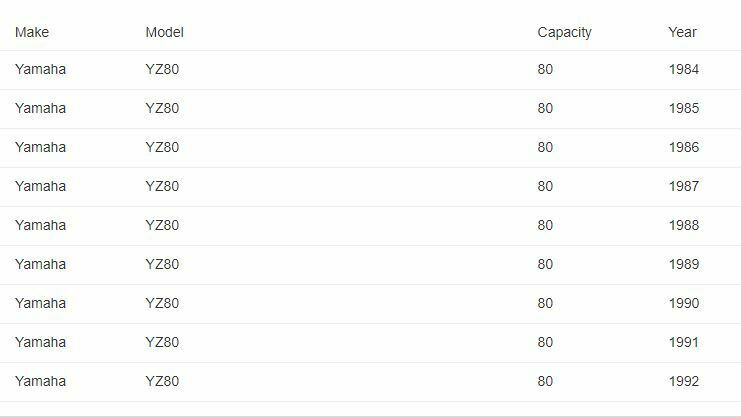Click the Model column header

pos(164,32)
